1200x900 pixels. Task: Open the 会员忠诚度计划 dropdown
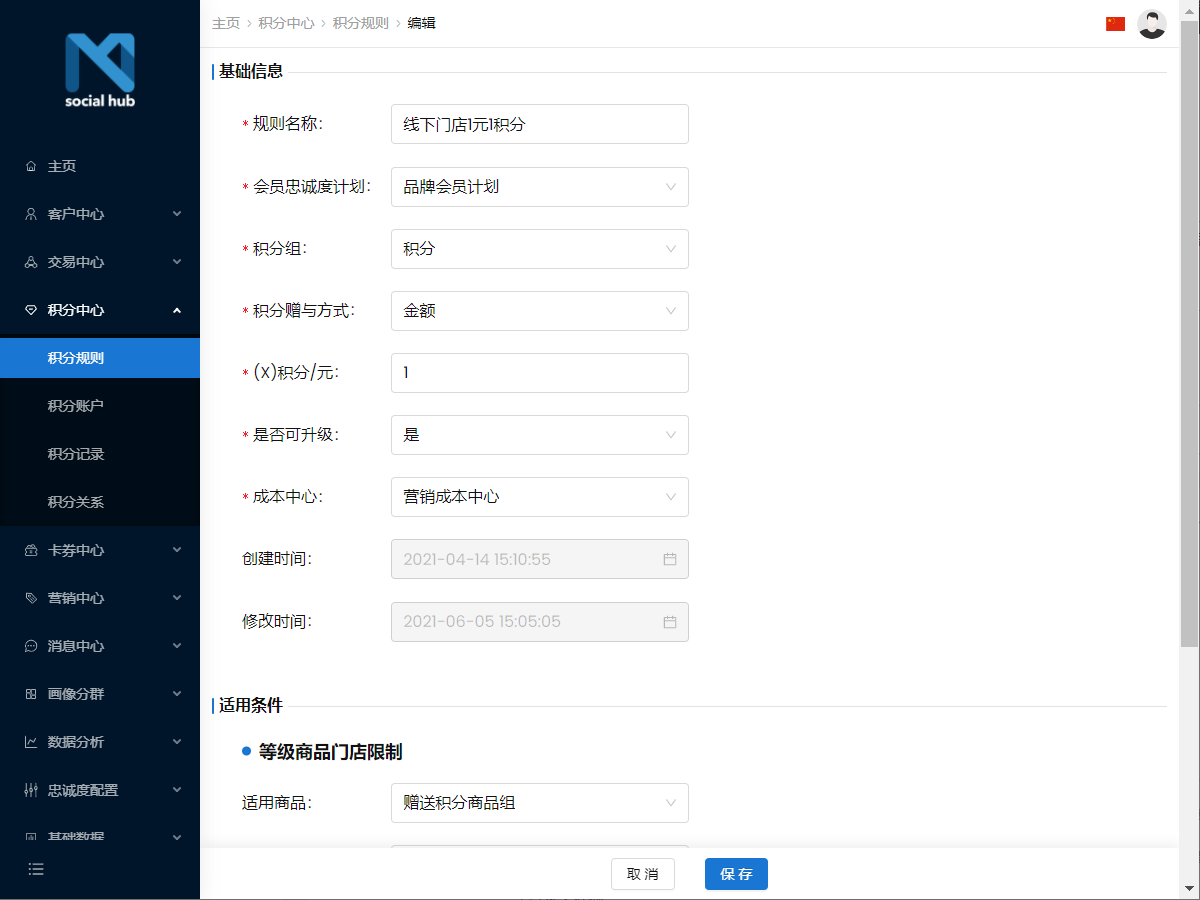[x=539, y=187]
